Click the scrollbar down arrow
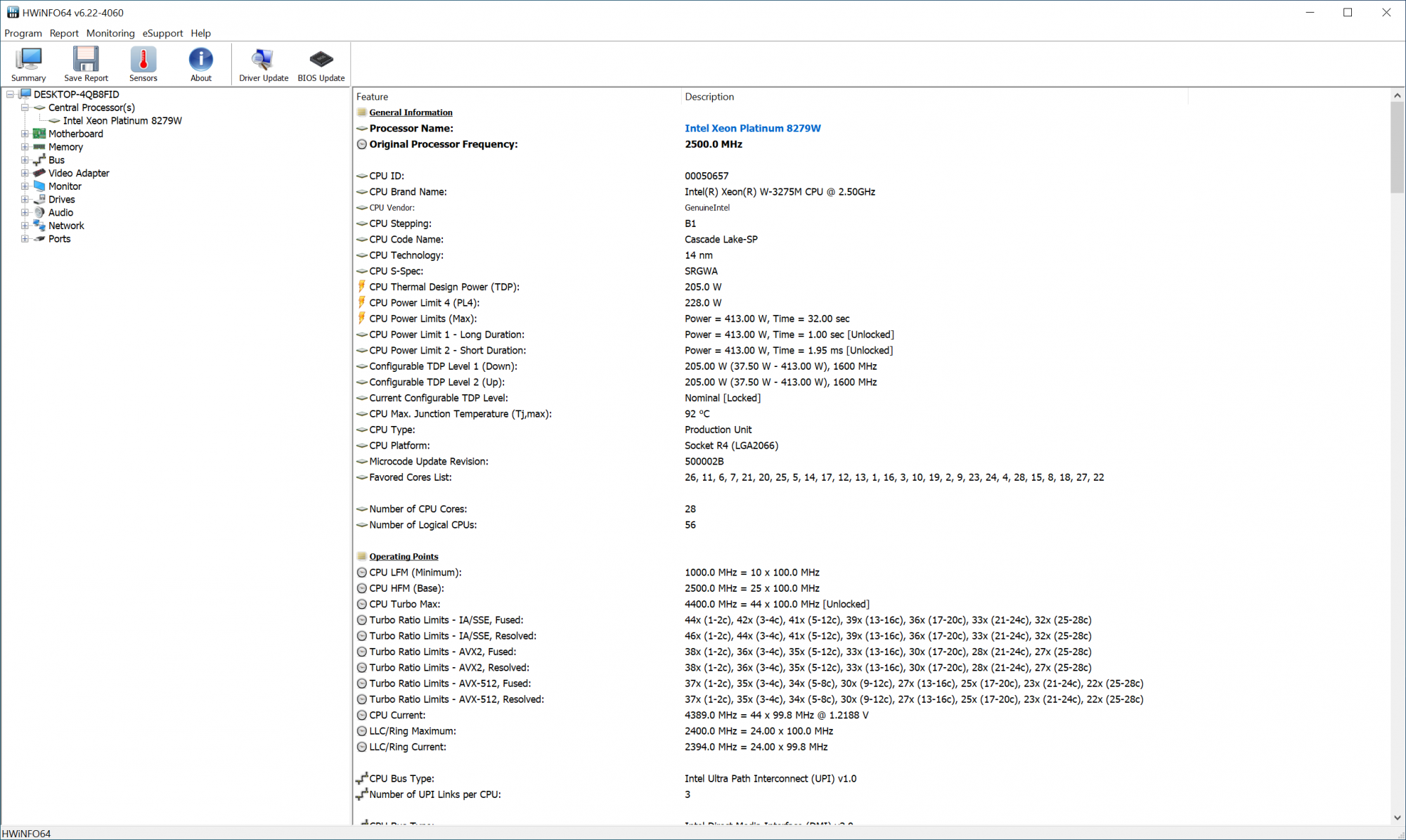 (x=1397, y=818)
